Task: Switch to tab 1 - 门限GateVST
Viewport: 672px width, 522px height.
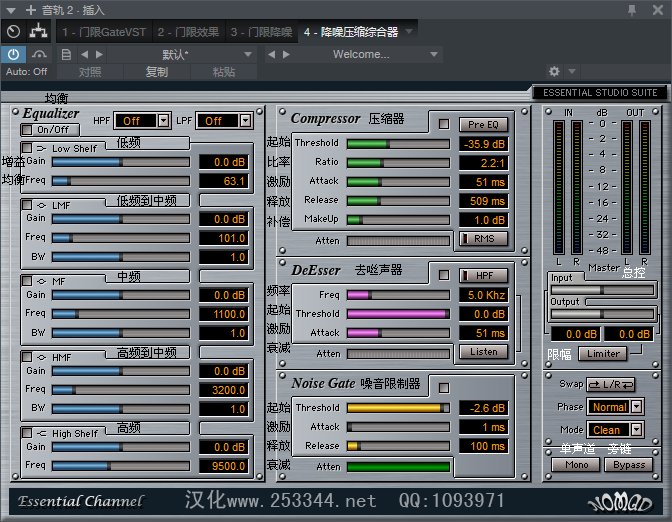Action: click(104, 32)
